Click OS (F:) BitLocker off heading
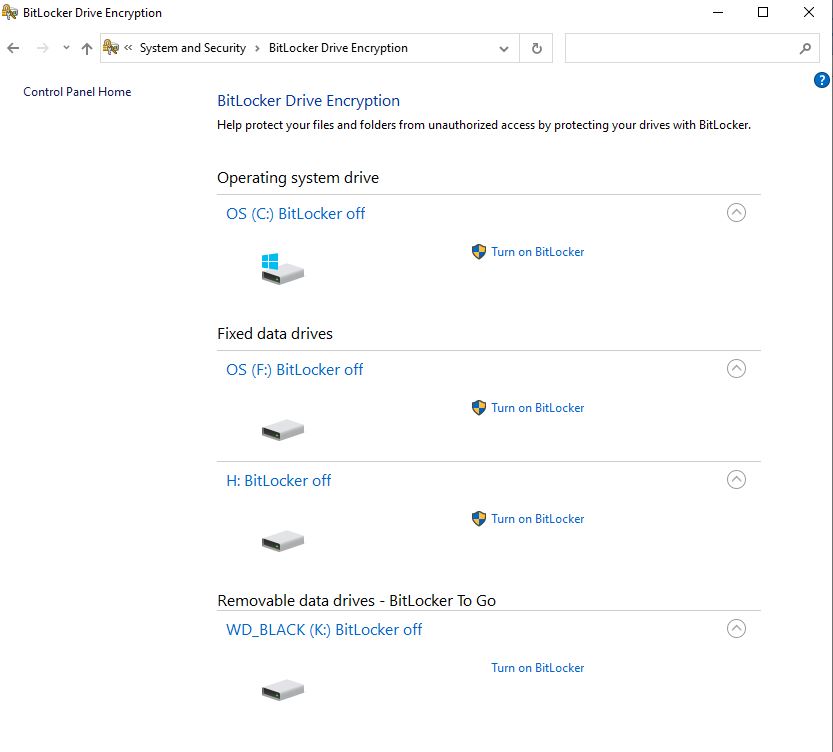Image resolution: width=833 pixels, height=752 pixels. 294,370
